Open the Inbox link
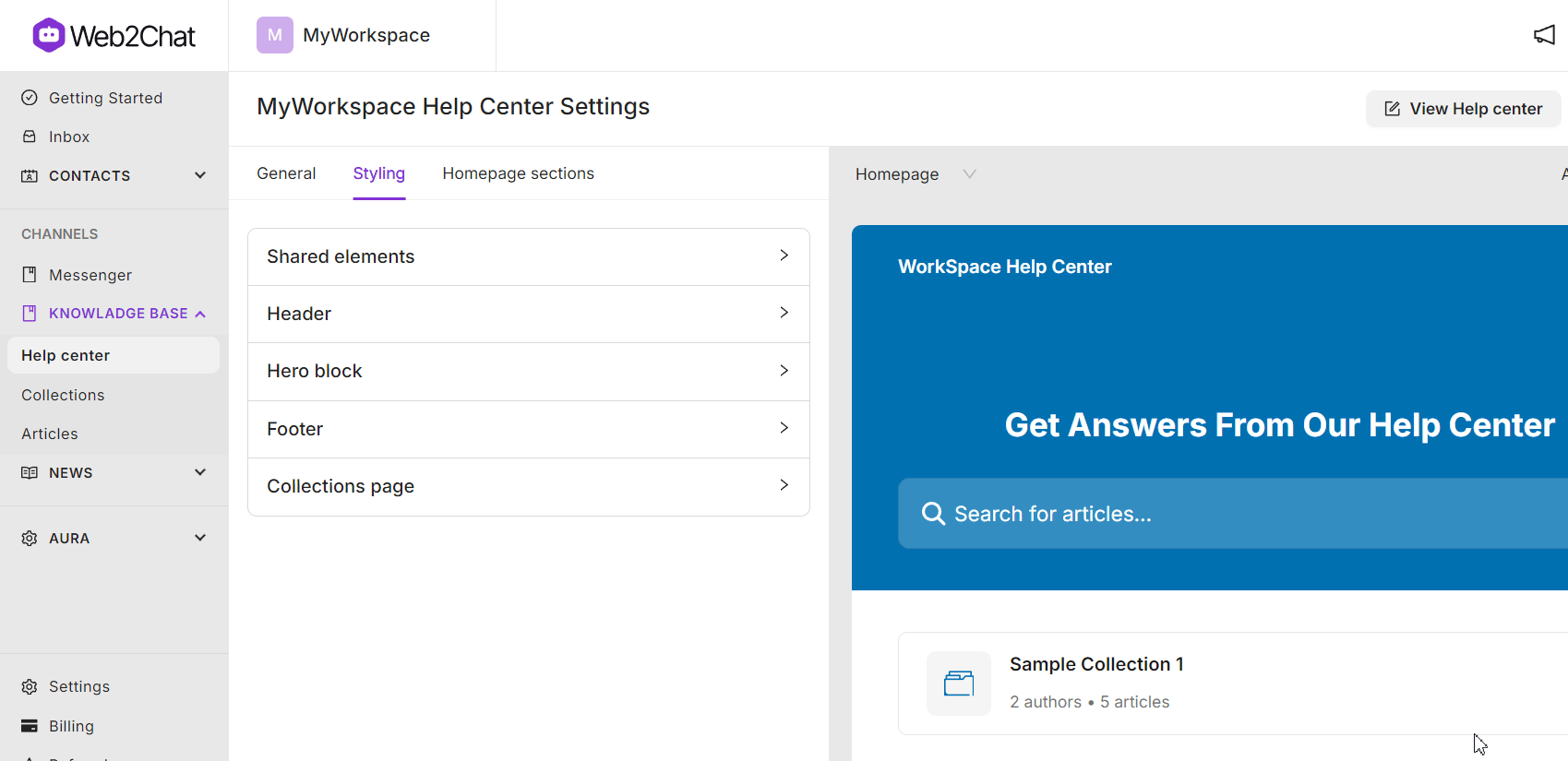1568x761 pixels. click(69, 137)
